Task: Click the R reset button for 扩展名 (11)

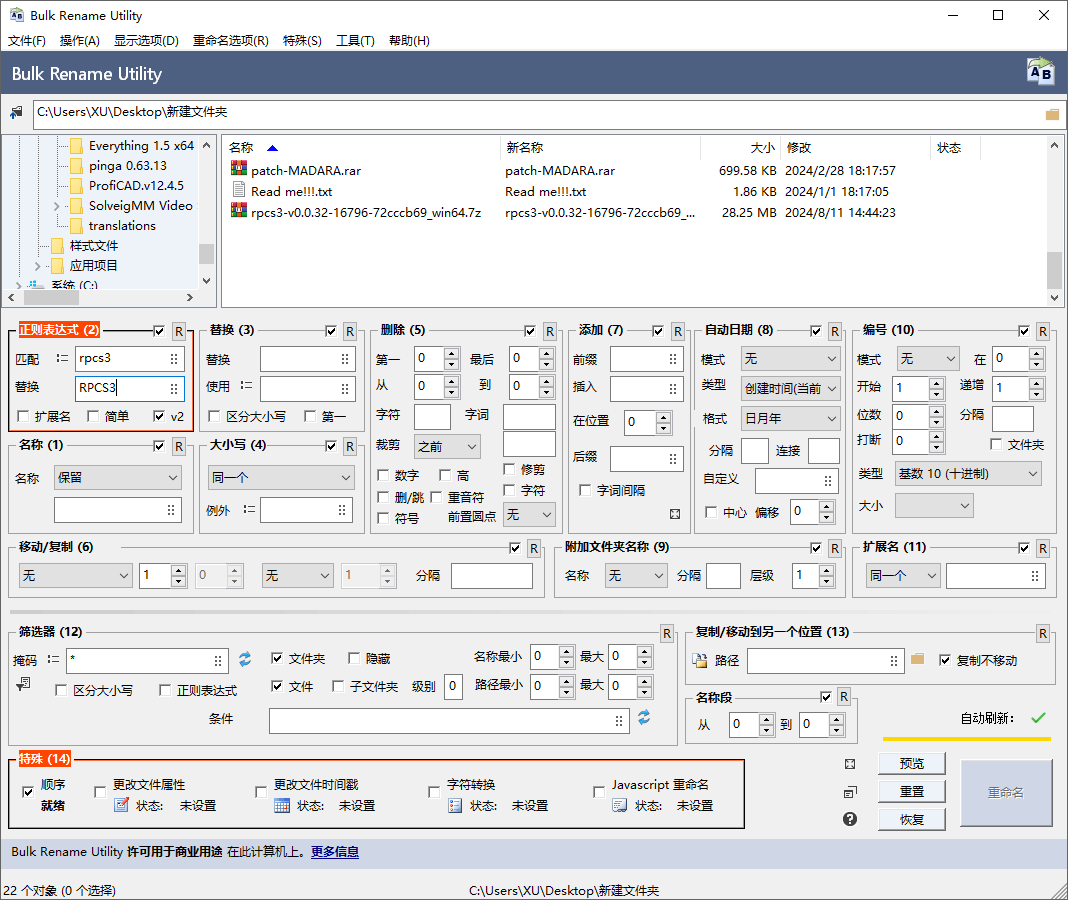Action: pyautogui.click(x=1043, y=548)
